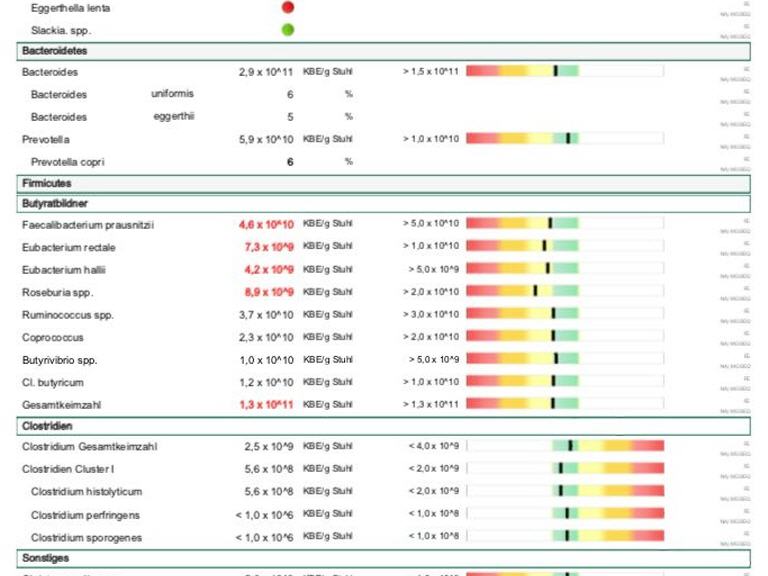Select the Gesamtkeimzahl row label
The height and width of the screenshot is (576, 768).
(x=61, y=405)
